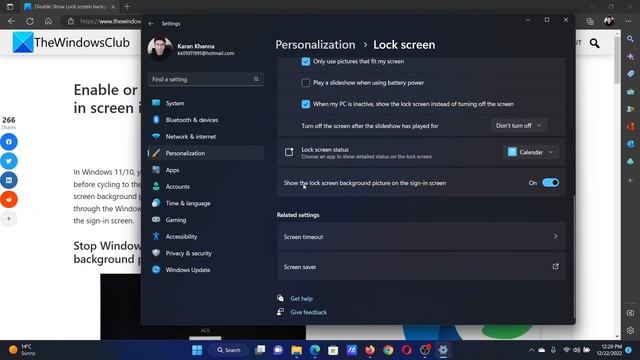This screenshot has height=360, width=640.
Task: Open File Explorer from taskbar
Action: [x=296, y=350]
